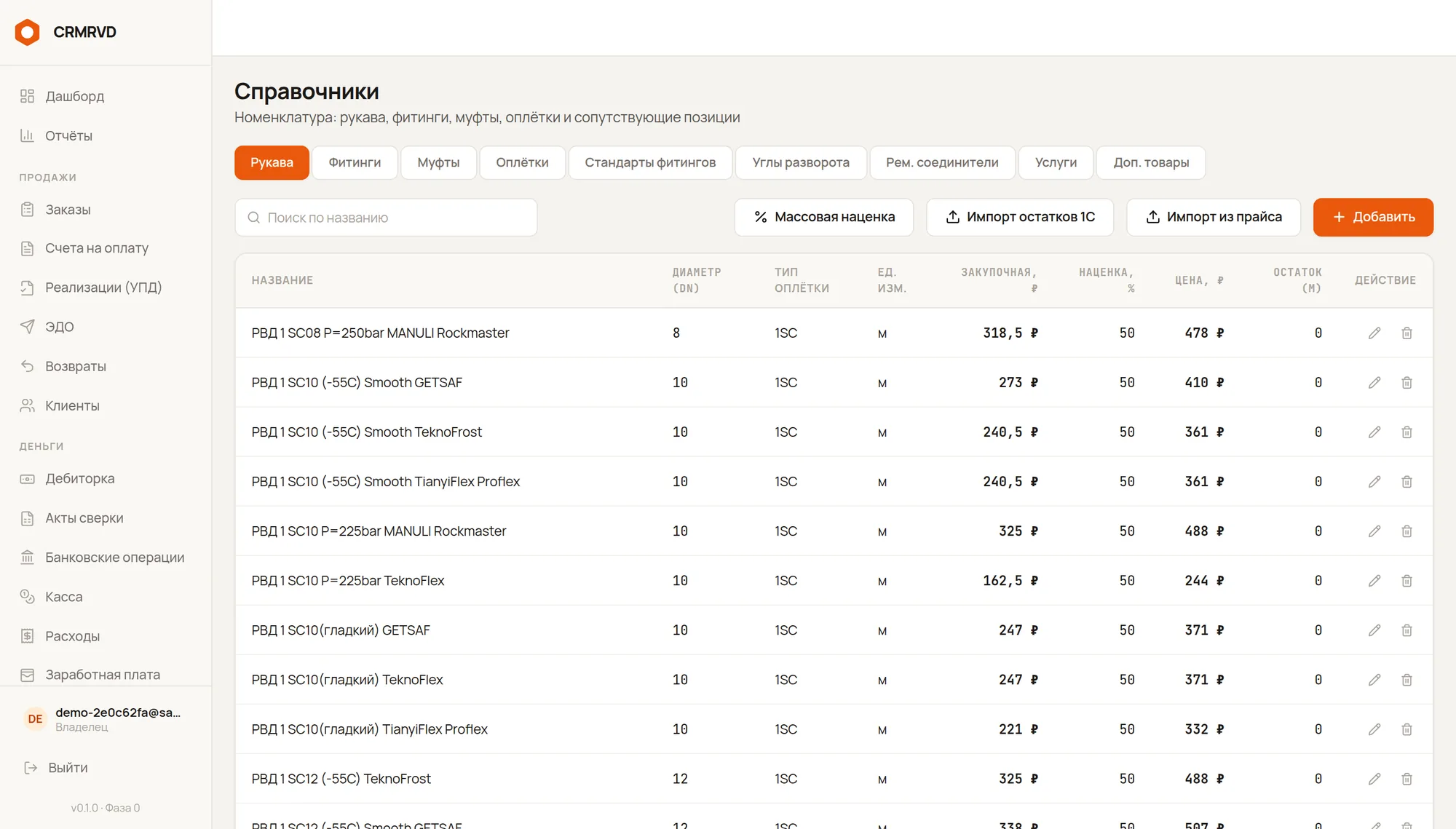This screenshot has width=1456, height=829.
Task: Edit the SC12 (-55C) TeknoFrost row
Action: click(1374, 779)
